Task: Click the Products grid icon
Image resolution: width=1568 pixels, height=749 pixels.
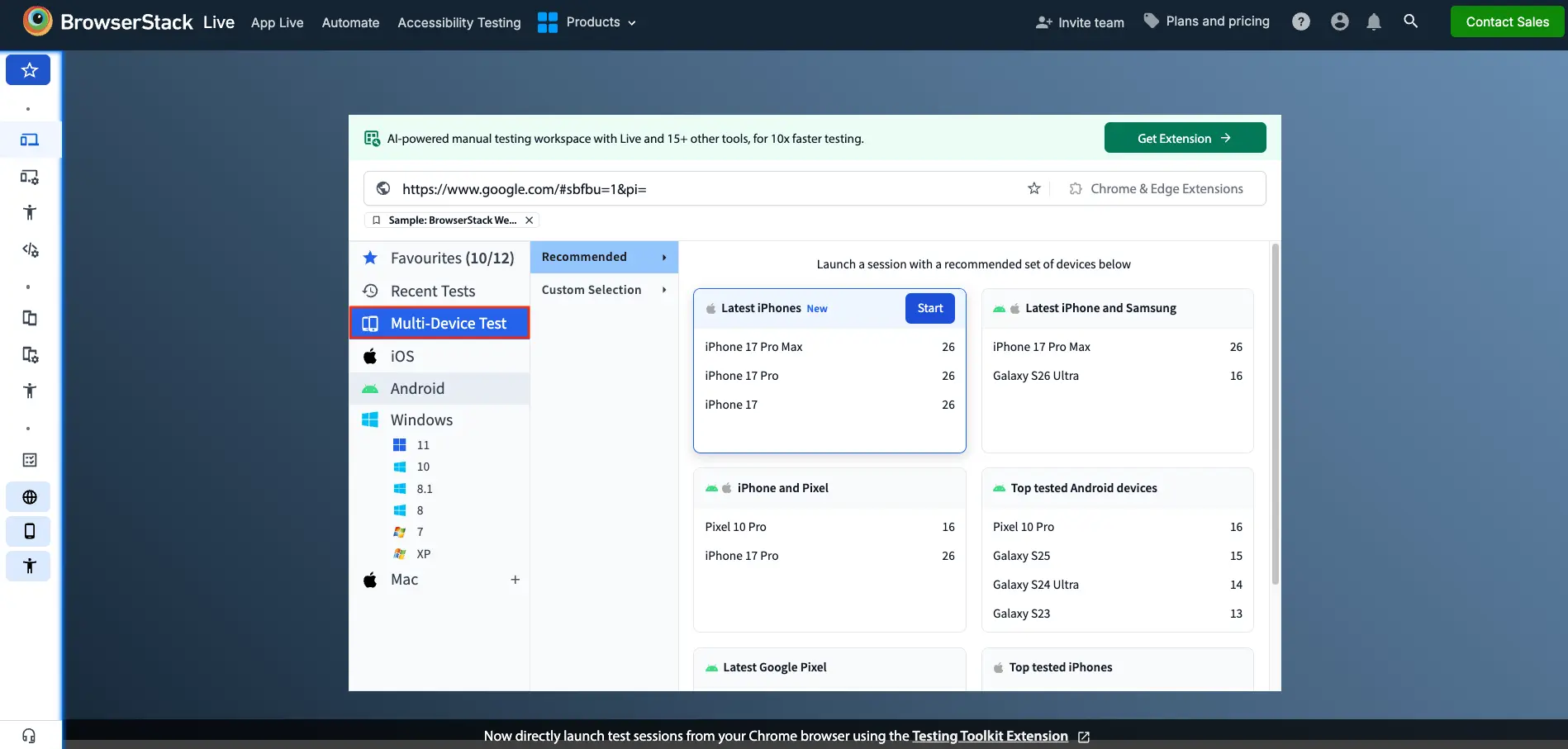Action: pos(547,22)
